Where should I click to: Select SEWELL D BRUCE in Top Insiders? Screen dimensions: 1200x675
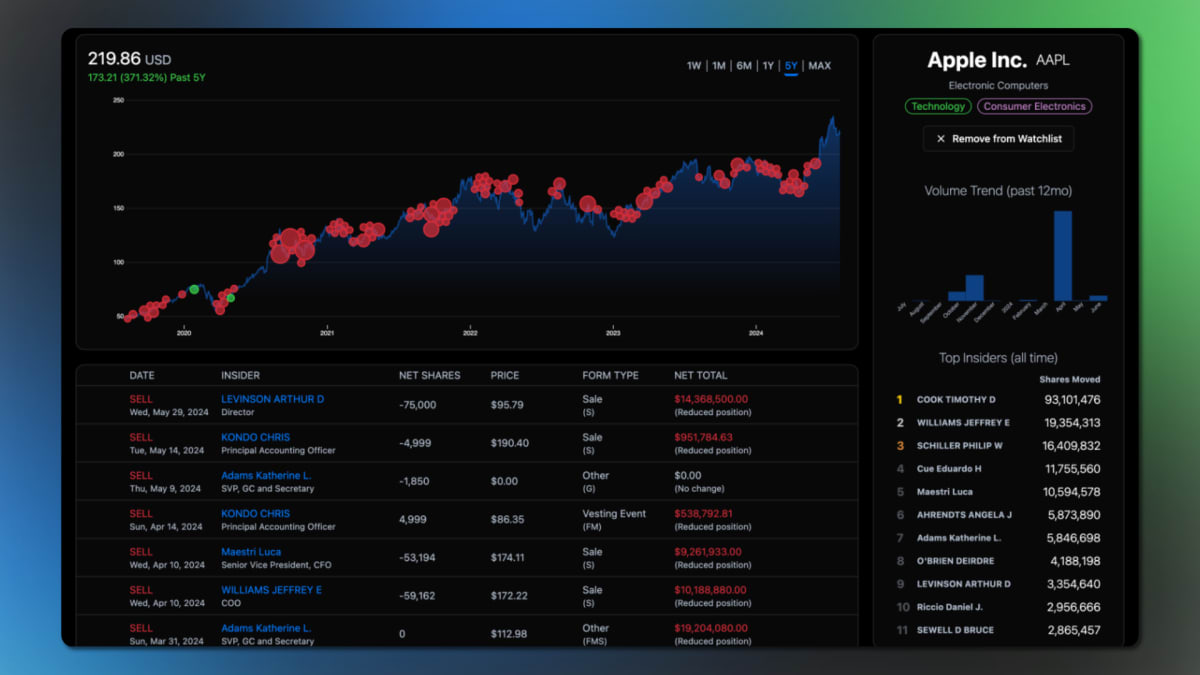tap(955, 630)
